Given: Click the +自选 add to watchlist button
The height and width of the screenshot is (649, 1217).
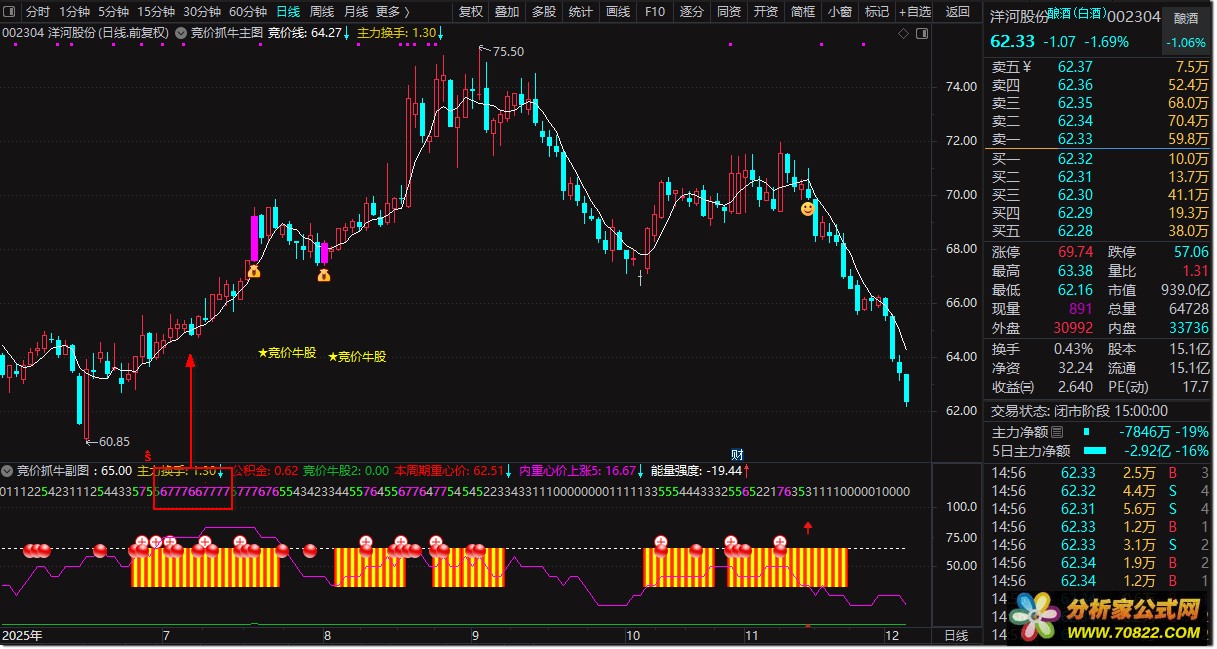Looking at the screenshot, I should (x=914, y=12).
